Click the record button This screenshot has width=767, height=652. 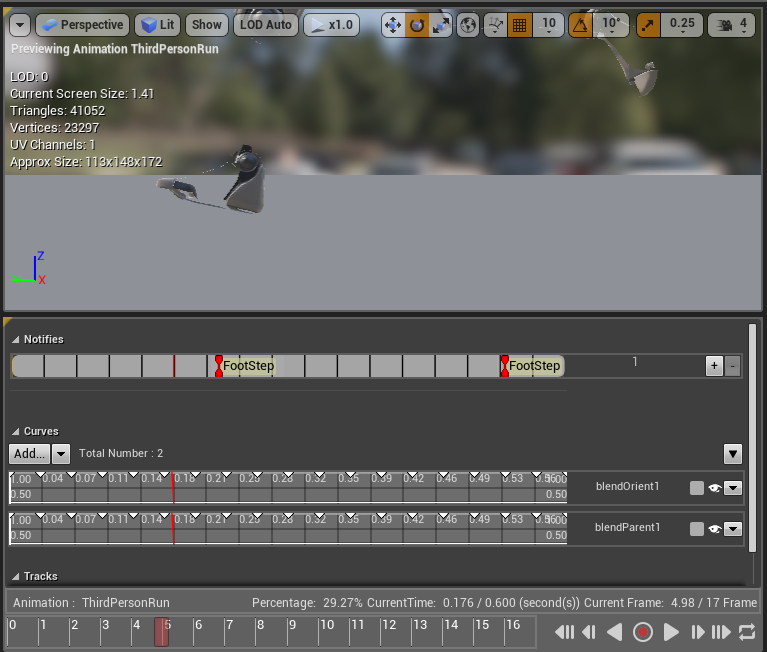click(643, 632)
